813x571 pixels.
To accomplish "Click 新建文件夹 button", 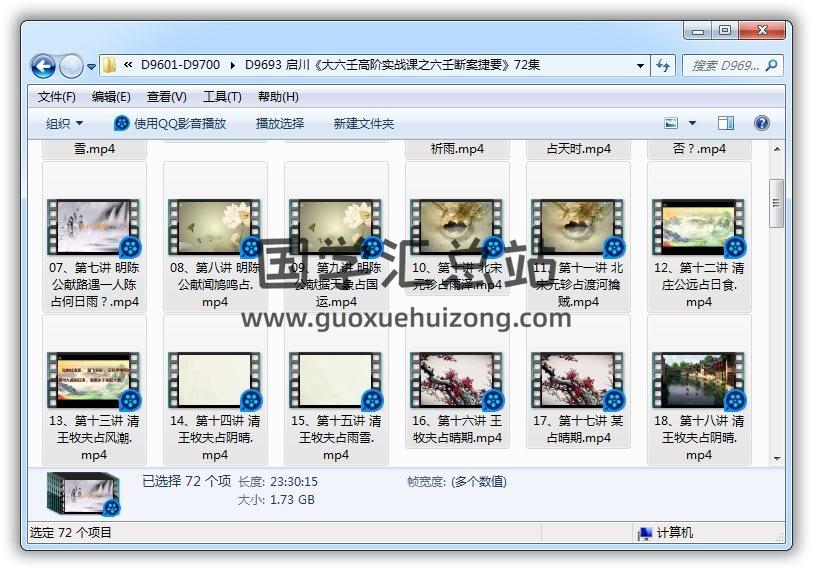I will click(363, 124).
